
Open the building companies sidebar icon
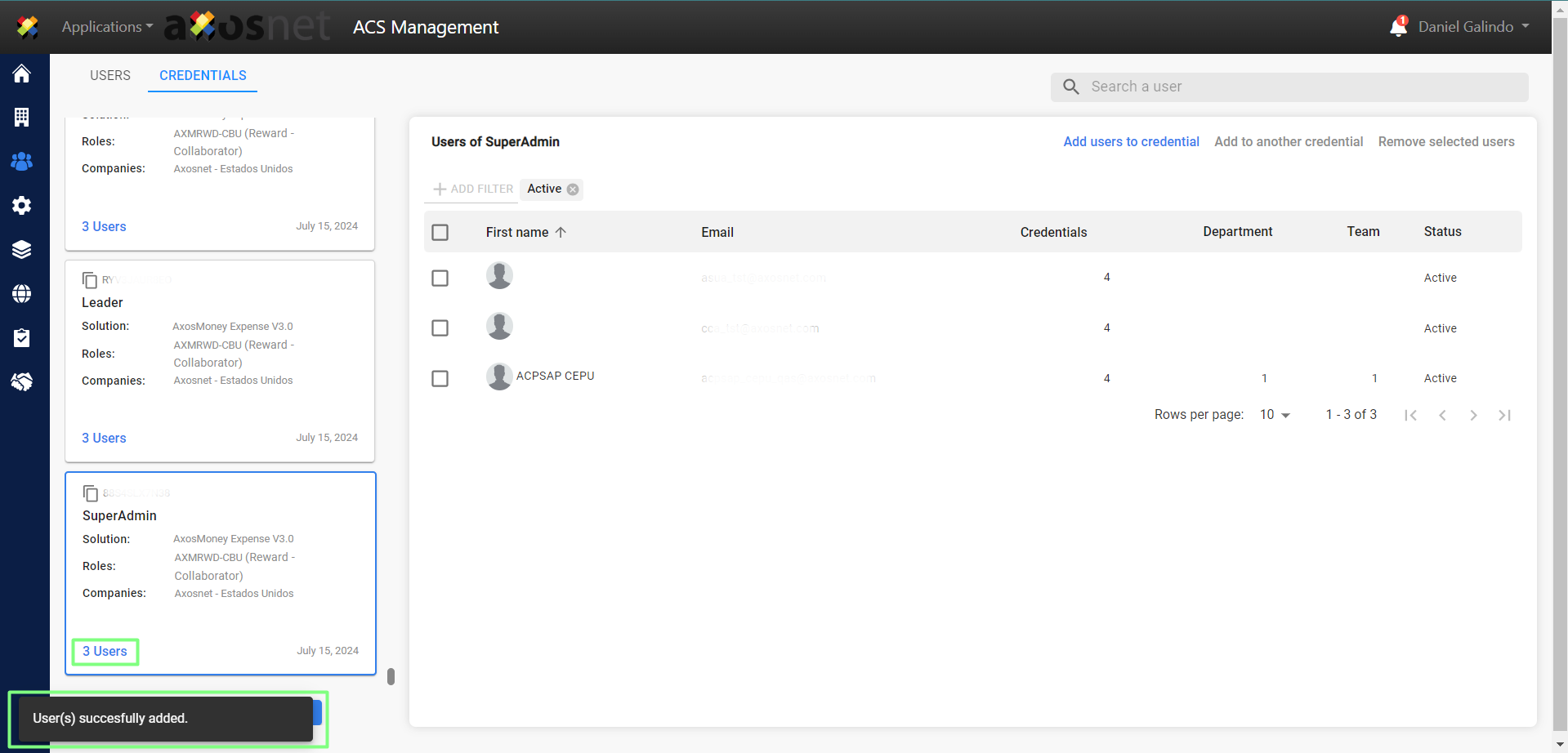click(22, 118)
